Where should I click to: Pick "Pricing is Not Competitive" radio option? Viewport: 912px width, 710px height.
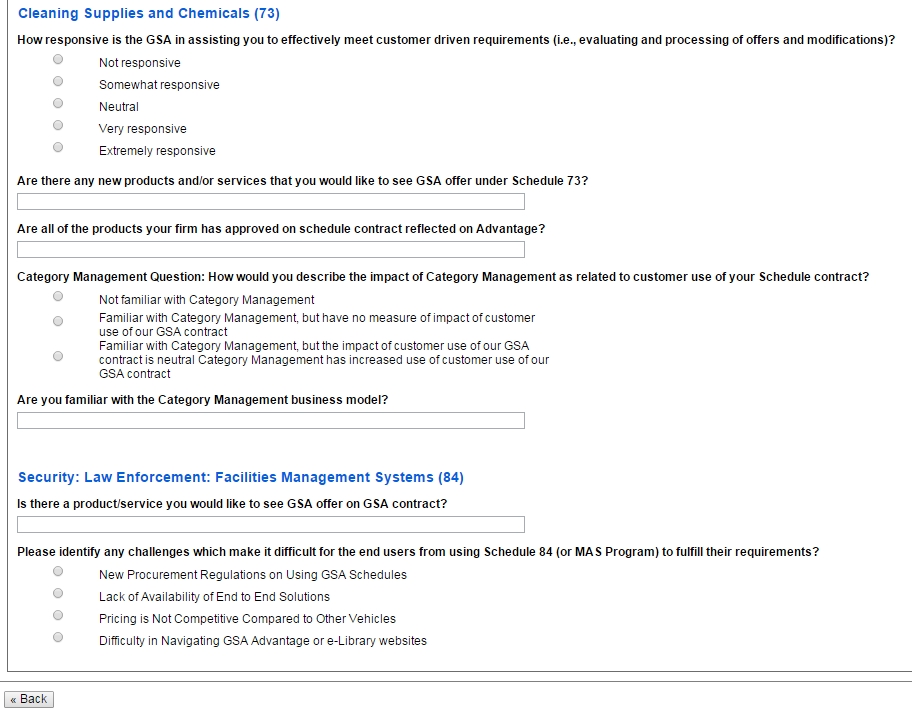pos(58,616)
